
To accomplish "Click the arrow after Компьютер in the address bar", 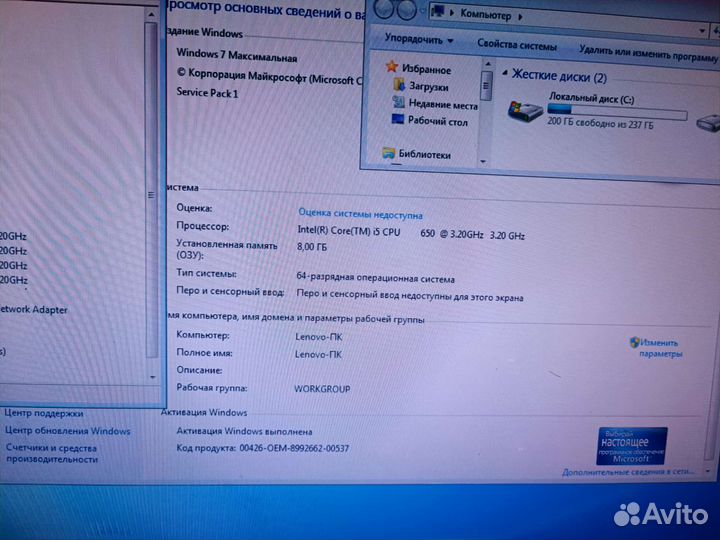I will (520, 17).
